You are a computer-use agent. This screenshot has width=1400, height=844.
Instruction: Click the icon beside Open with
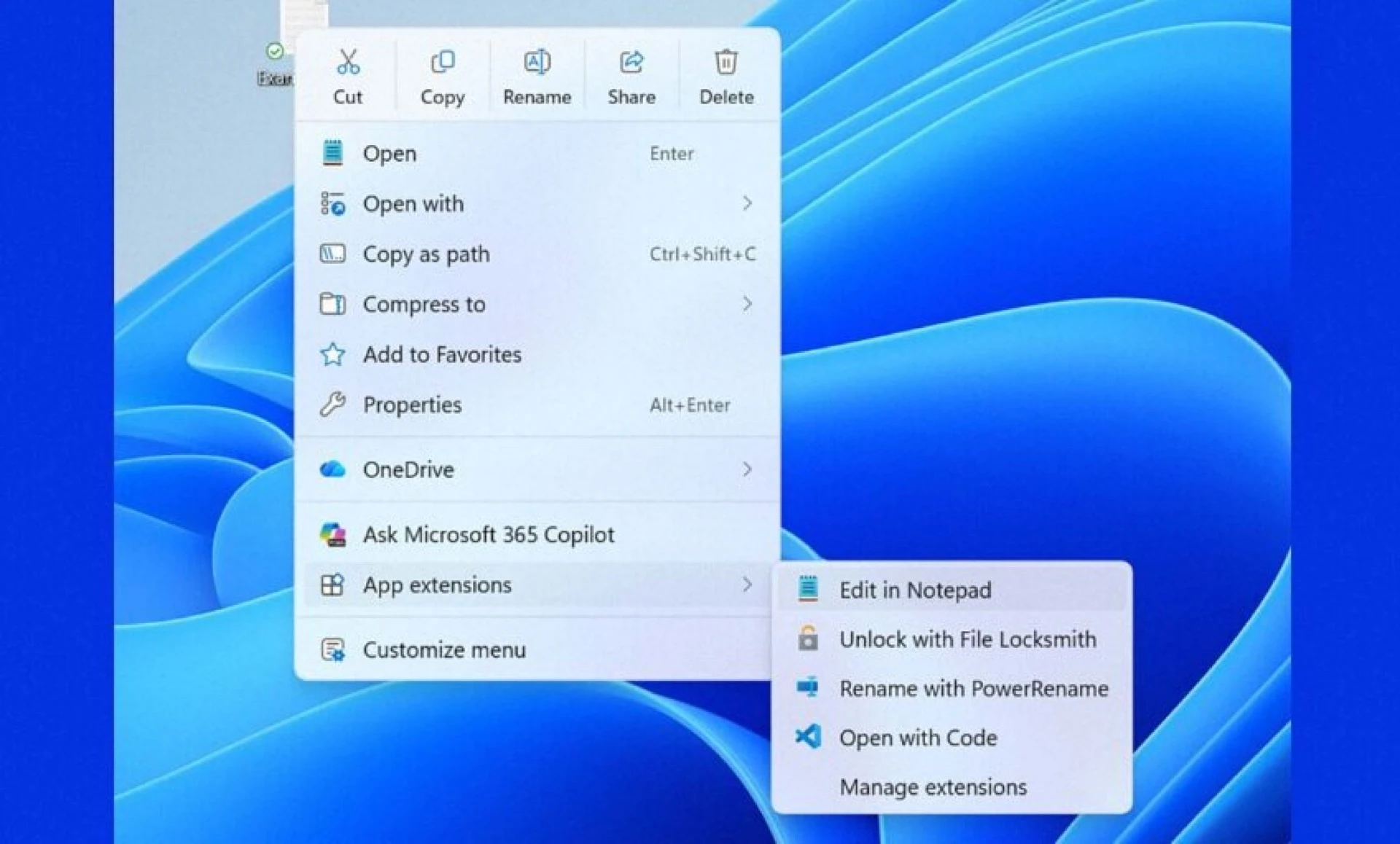point(332,203)
